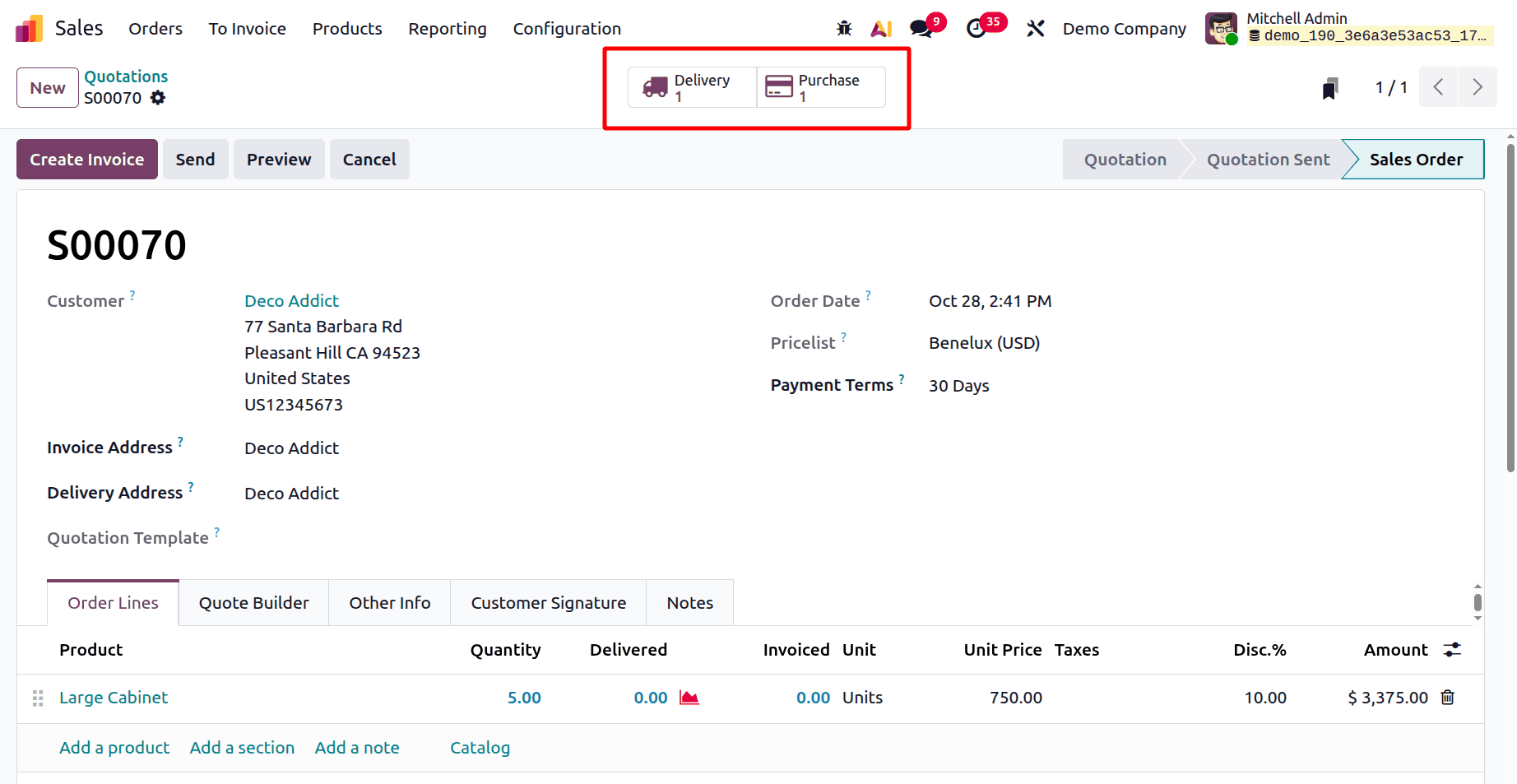The image size is (1517, 784).
Task: Open the Delivery smart button with truck icon
Action: point(691,86)
